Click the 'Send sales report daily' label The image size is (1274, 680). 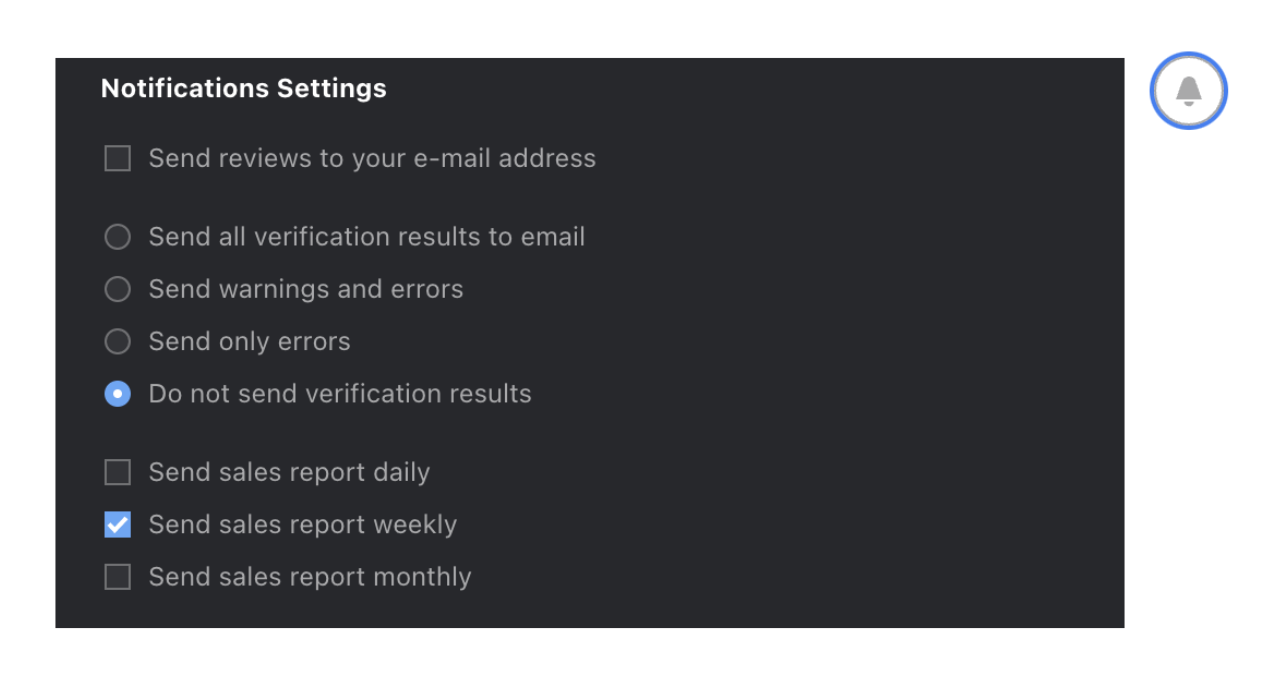click(x=289, y=472)
